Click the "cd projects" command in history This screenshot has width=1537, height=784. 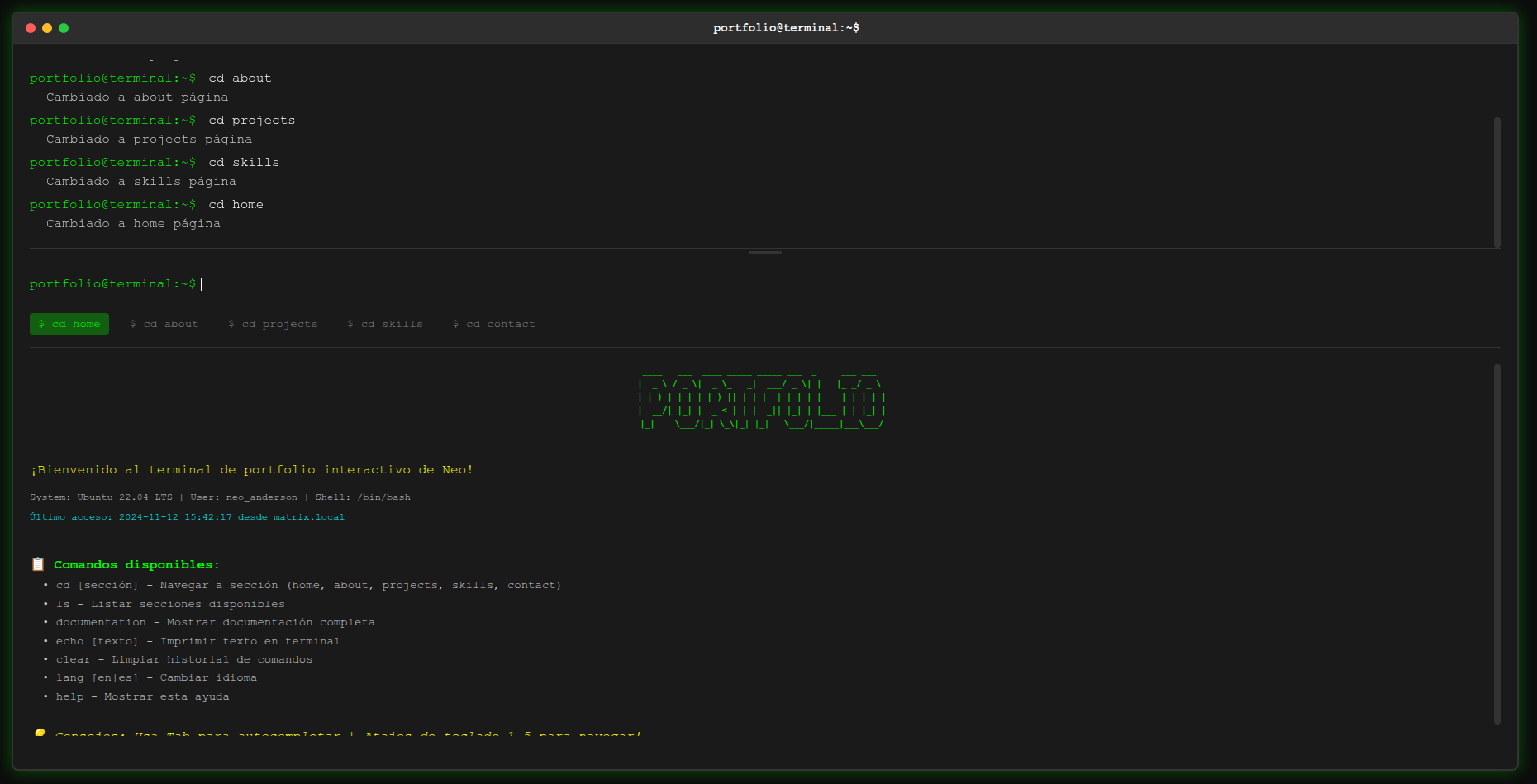click(251, 121)
